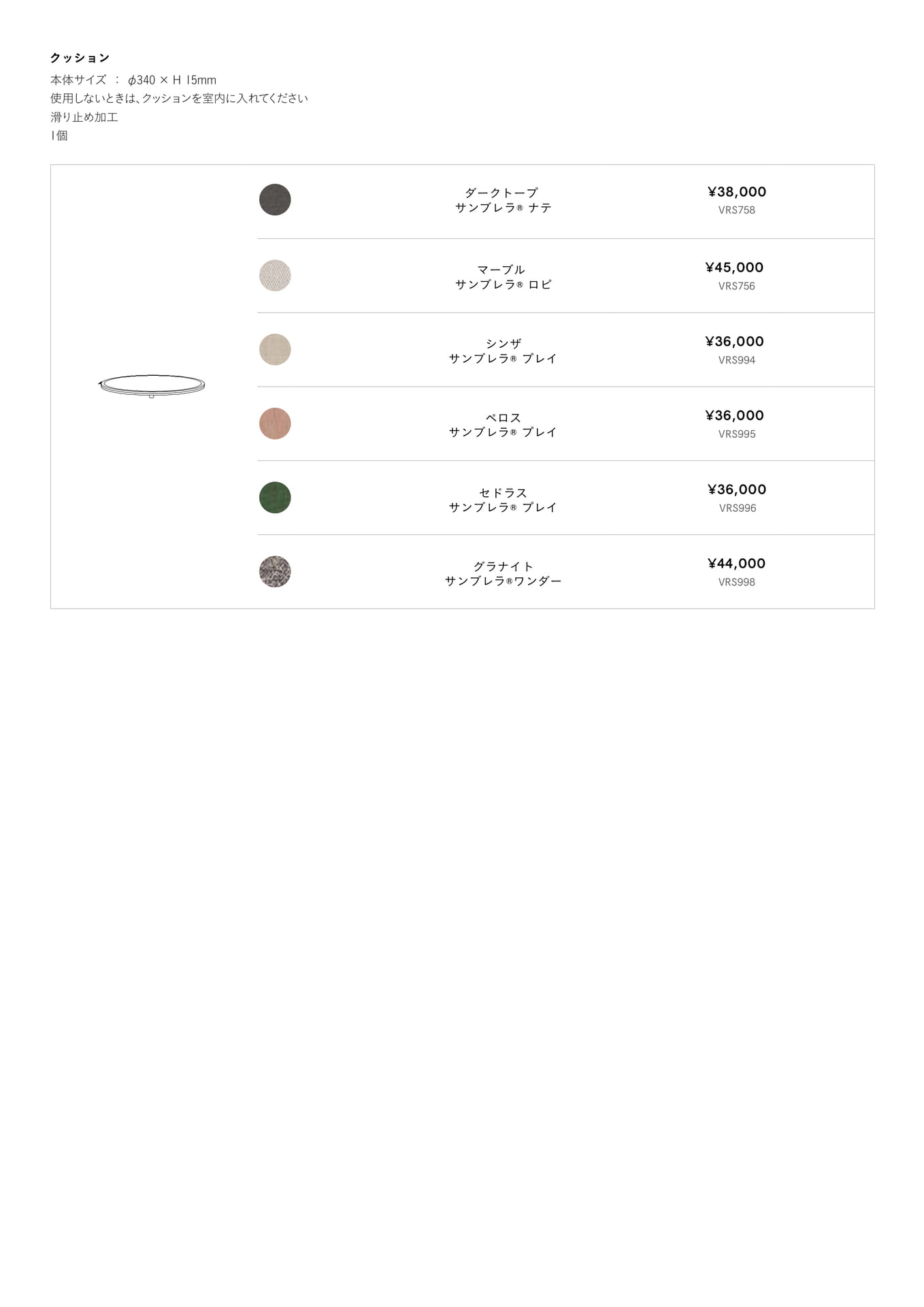Click the φ340 × H 15mm size text
The width and height of the screenshot is (924, 1307).
click(172, 80)
